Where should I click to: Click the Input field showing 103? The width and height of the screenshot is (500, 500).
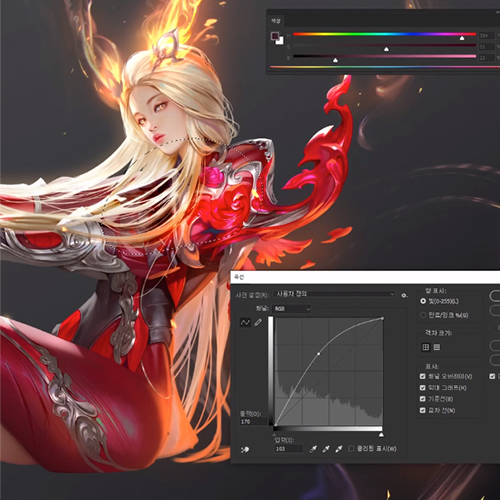click(289, 449)
